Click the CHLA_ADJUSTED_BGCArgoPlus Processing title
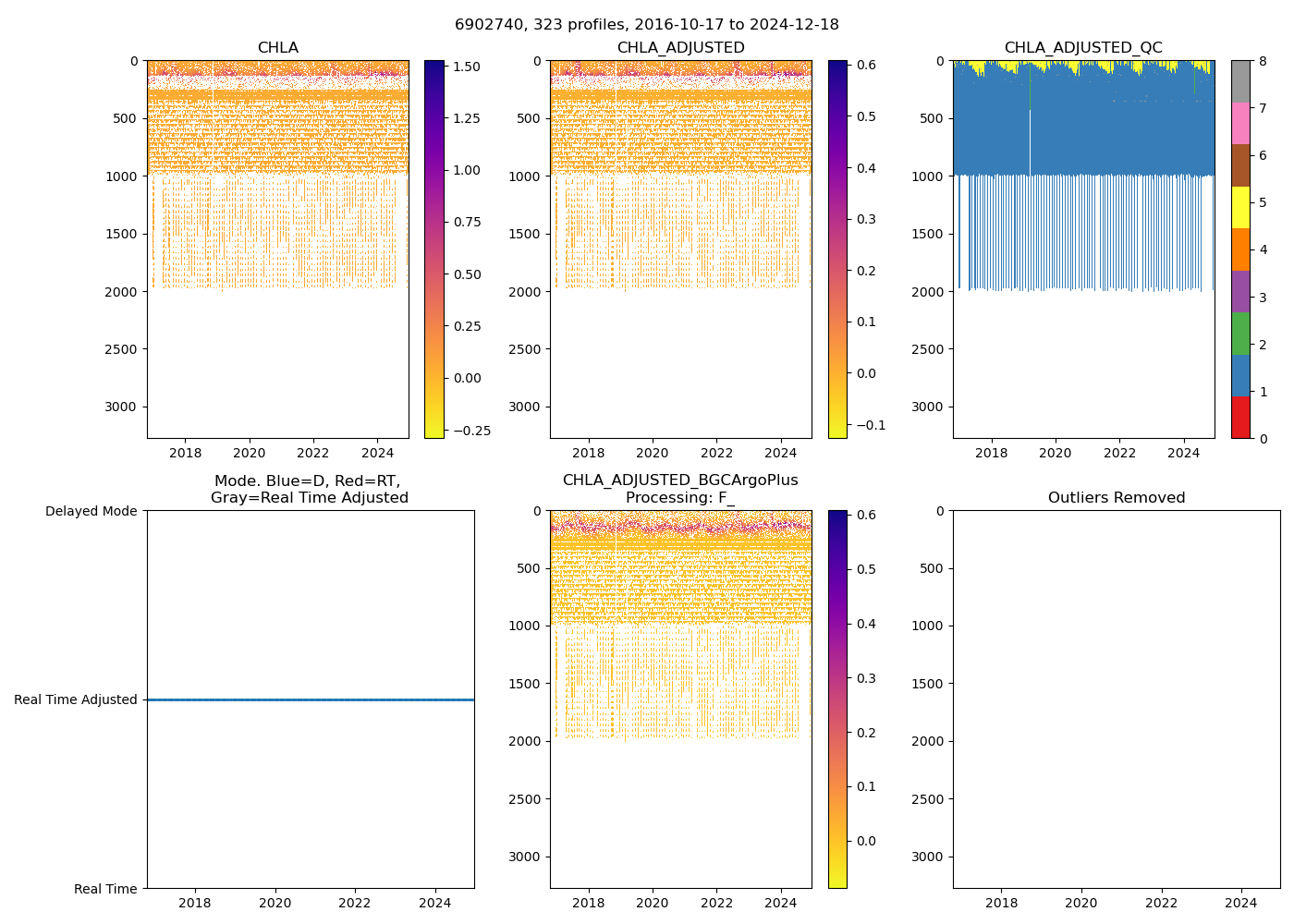 click(x=680, y=489)
